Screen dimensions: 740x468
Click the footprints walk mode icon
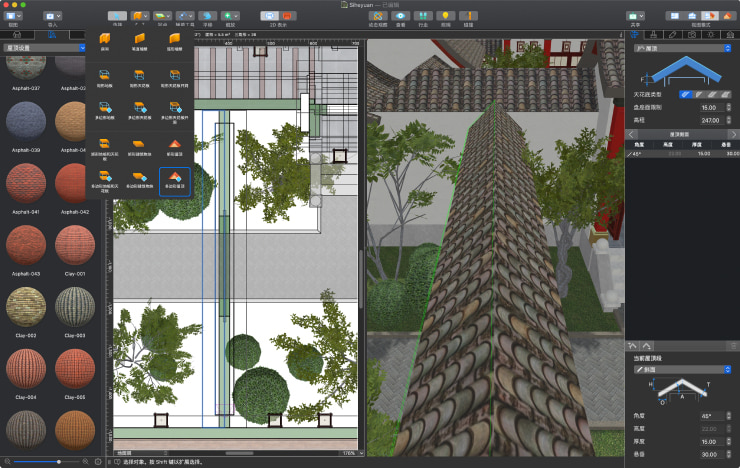[423, 16]
